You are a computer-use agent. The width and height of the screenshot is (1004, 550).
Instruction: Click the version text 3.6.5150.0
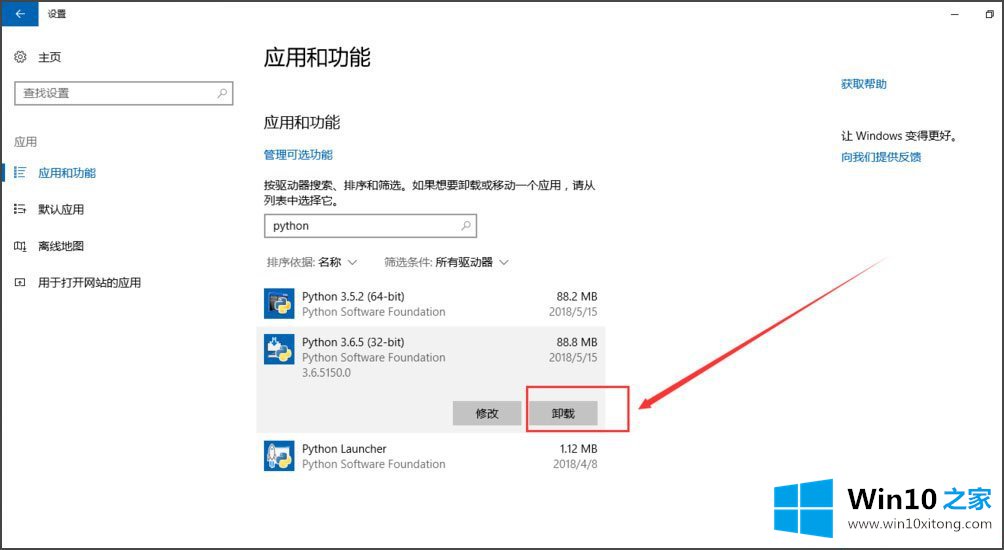[327, 373]
